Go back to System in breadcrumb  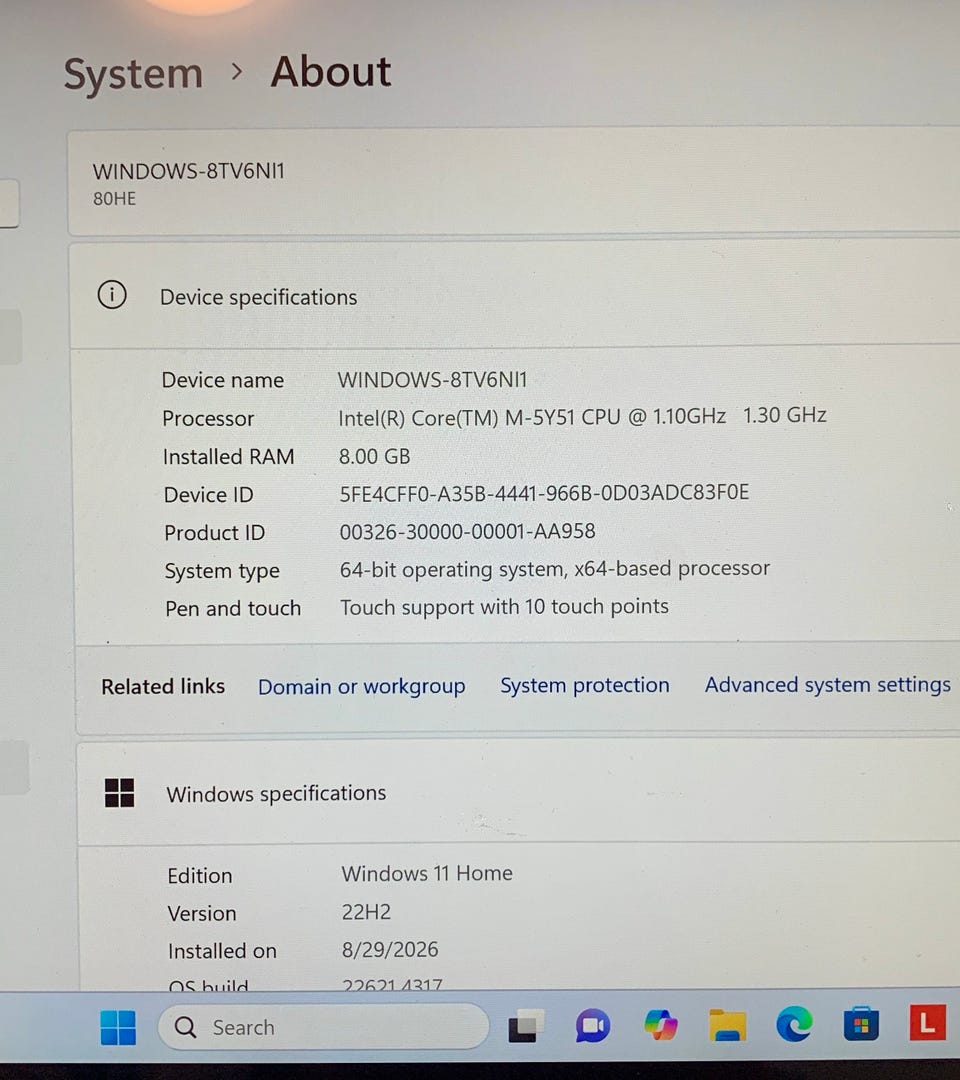tap(133, 74)
